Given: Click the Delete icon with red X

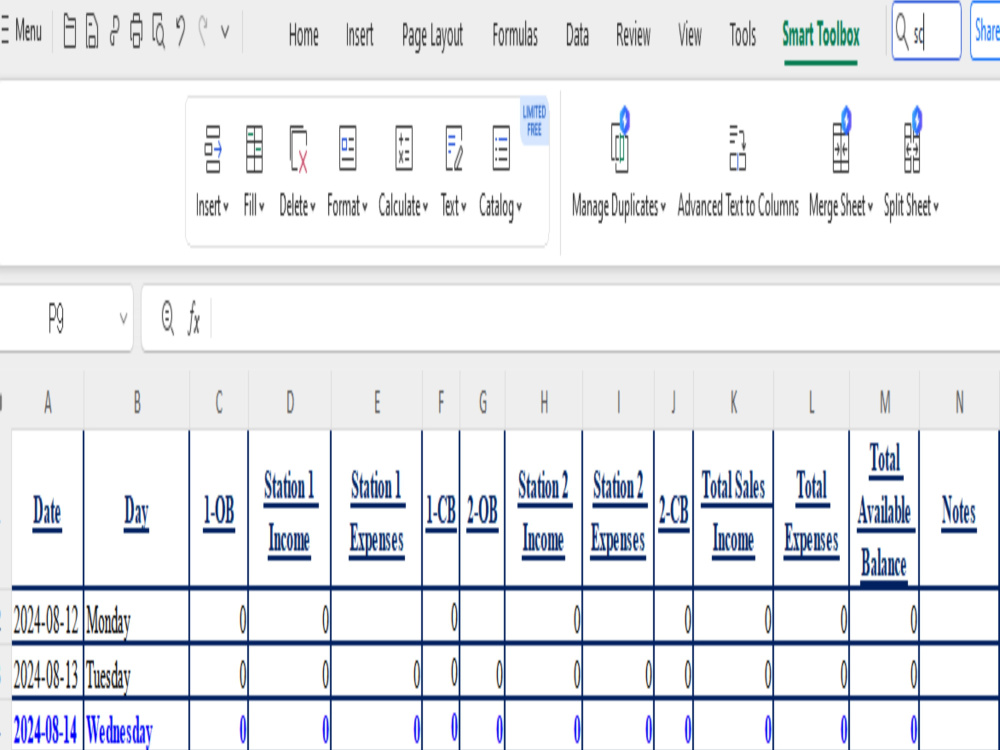Looking at the screenshot, I should point(298,149).
